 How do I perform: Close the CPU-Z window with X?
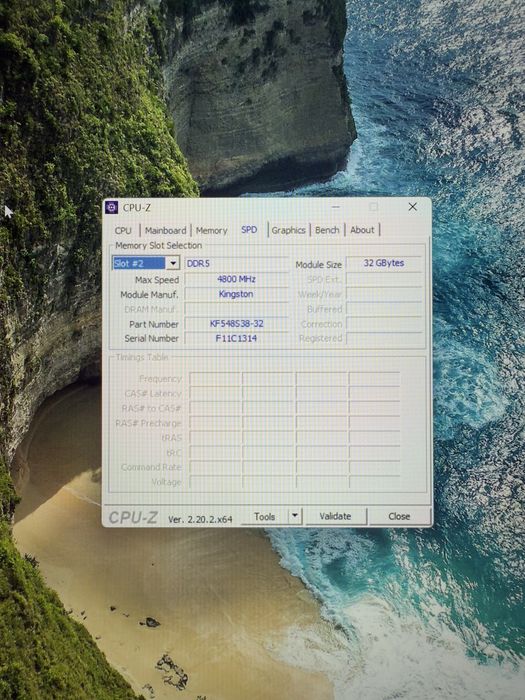(x=412, y=207)
